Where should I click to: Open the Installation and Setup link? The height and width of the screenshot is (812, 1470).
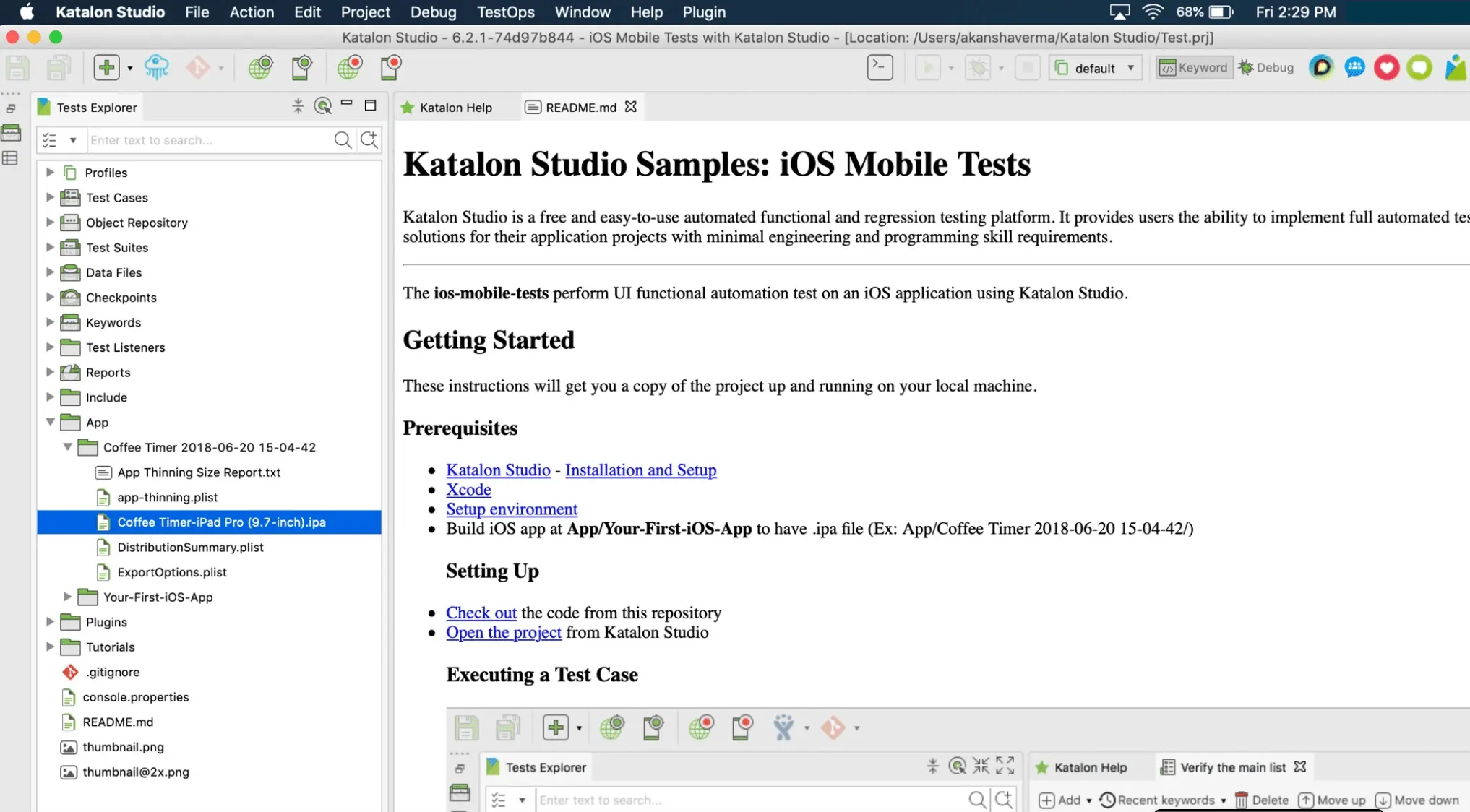[640, 470]
